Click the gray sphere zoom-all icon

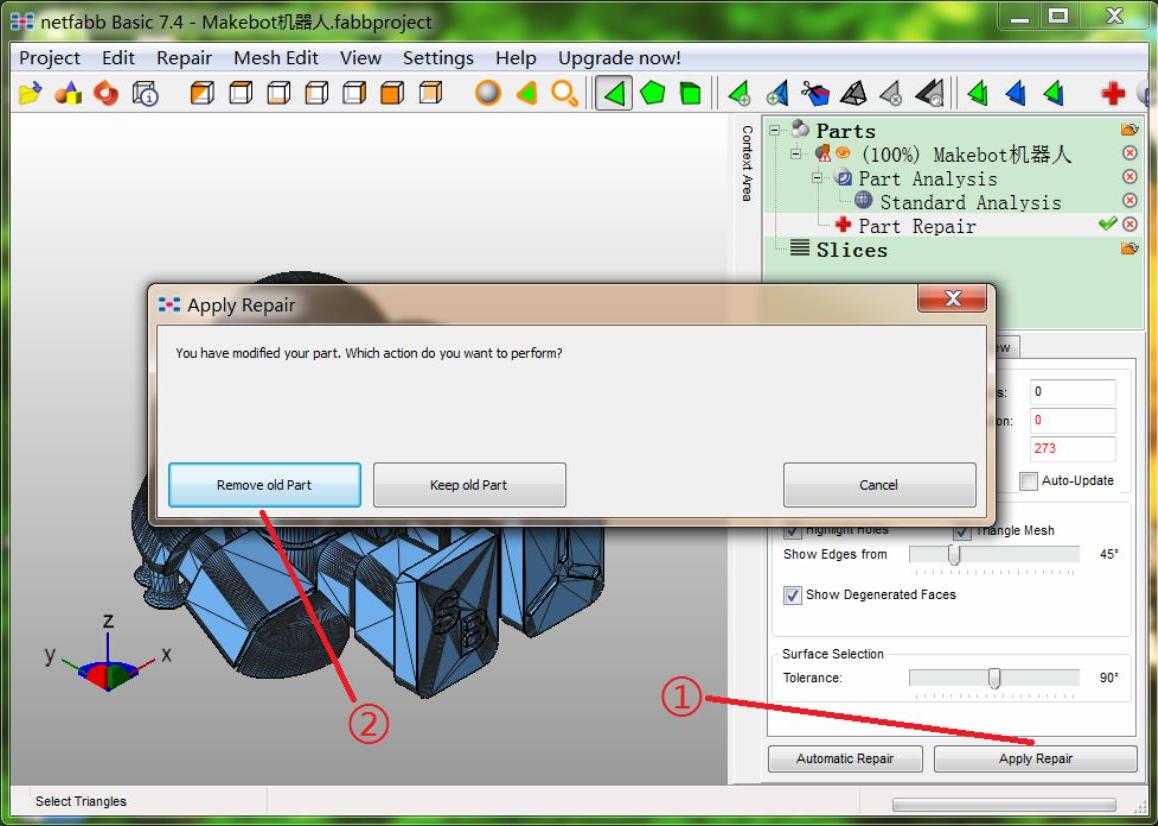tap(487, 94)
